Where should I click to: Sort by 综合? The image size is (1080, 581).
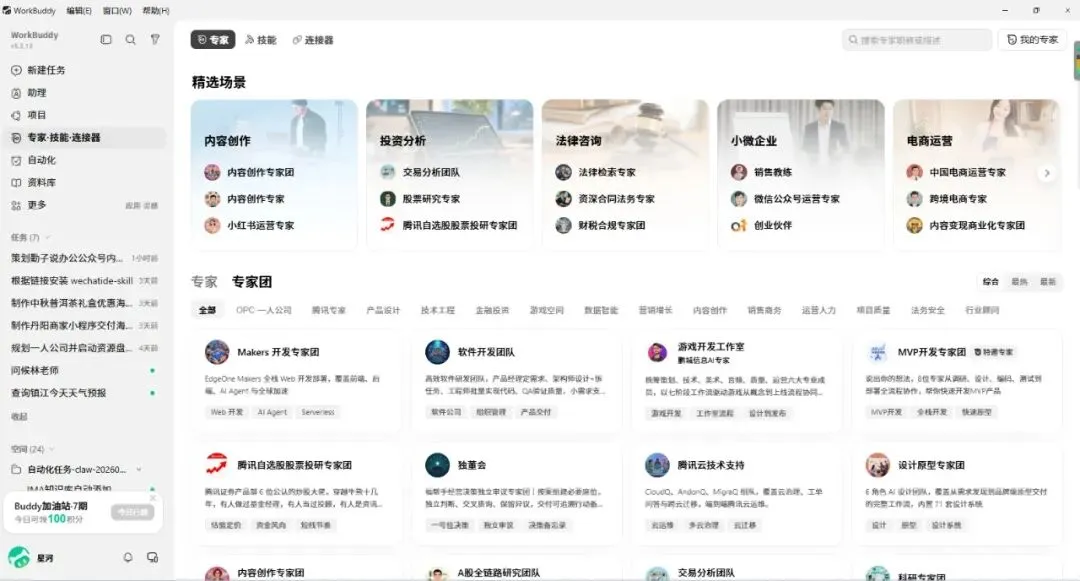[x=990, y=282]
